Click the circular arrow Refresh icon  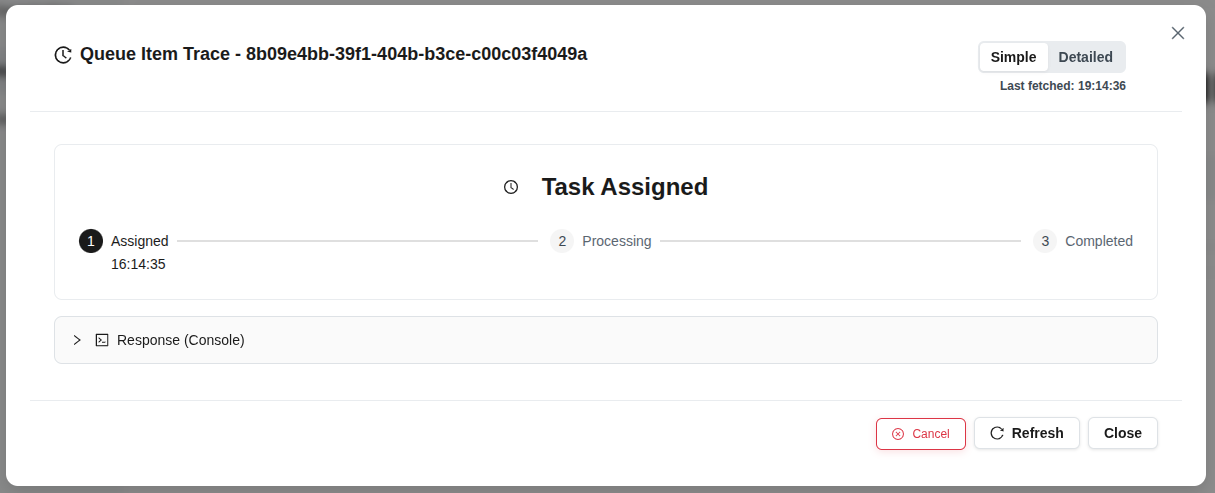(997, 433)
